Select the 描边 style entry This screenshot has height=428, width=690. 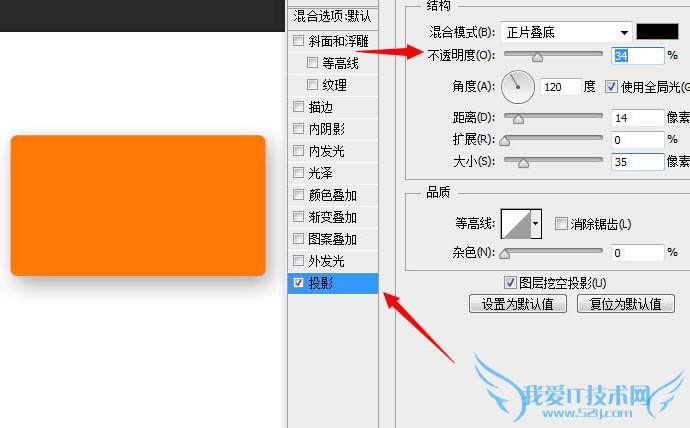click(x=333, y=107)
